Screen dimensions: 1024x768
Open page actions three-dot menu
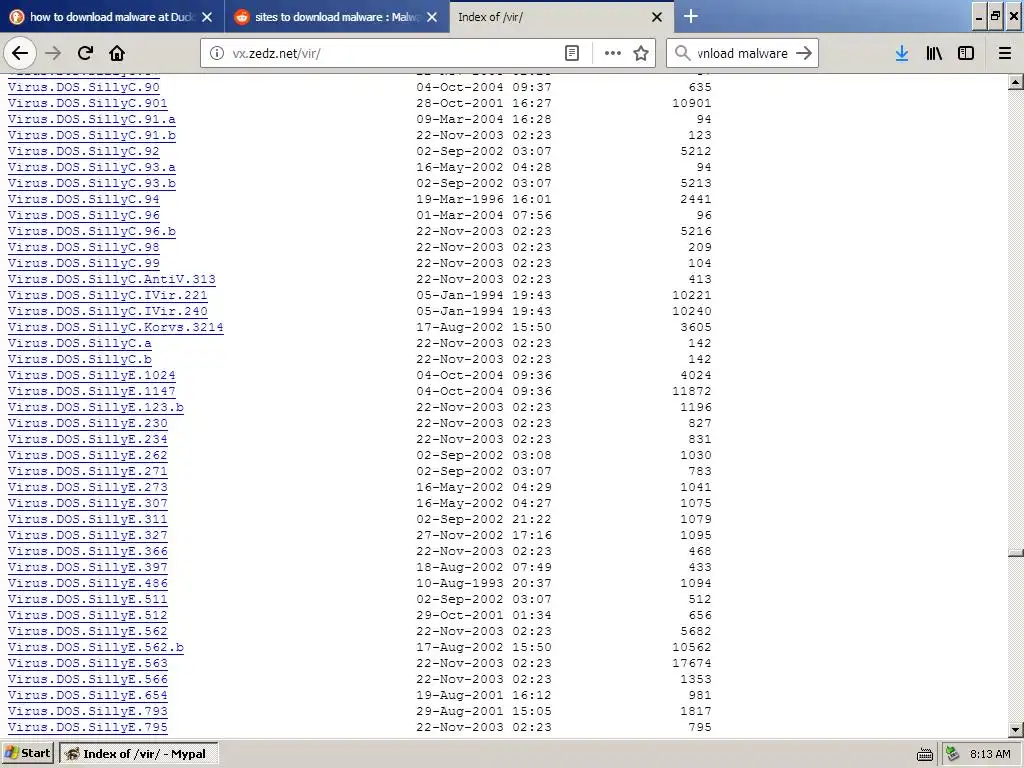pos(613,53)
